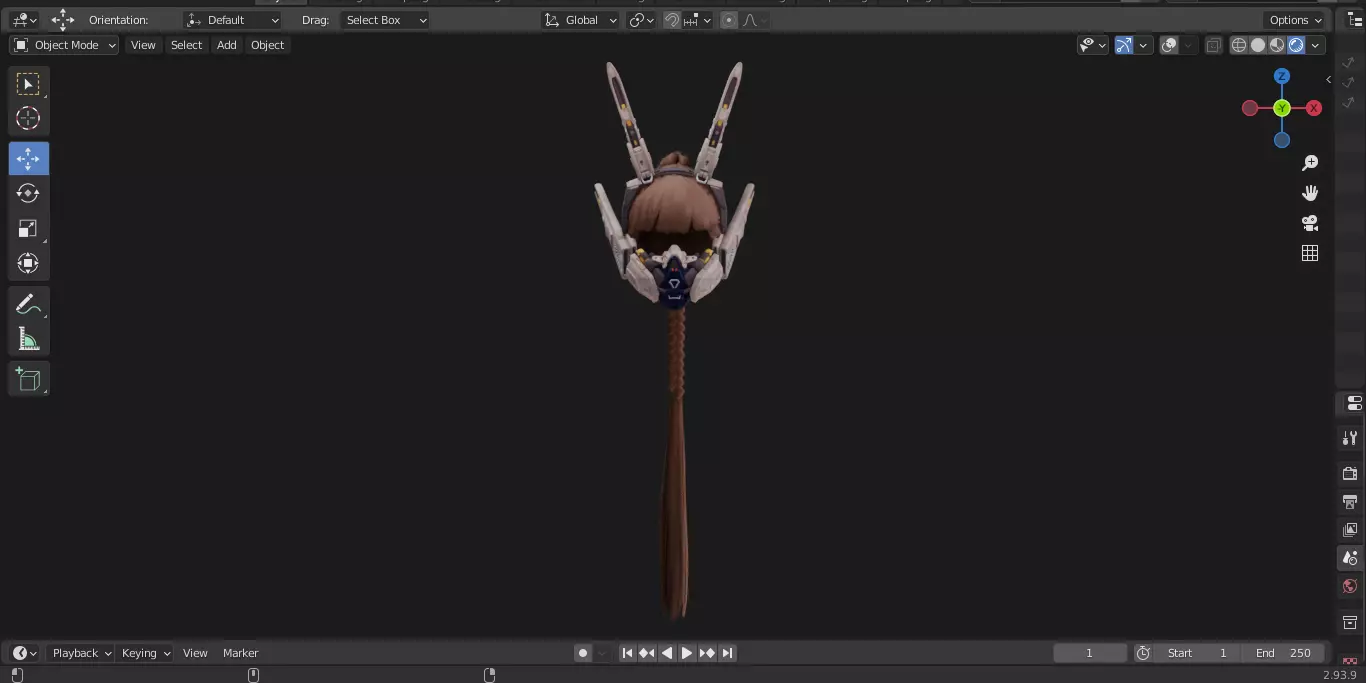Choose the Measure ruler tool
This screenshot has width=1366, height=683.
point(28,340)
